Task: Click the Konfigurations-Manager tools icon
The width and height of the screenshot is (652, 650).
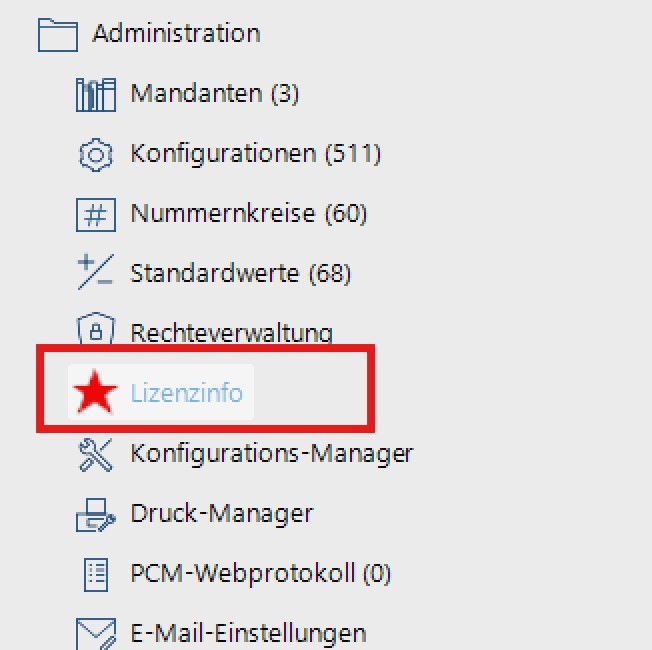Action: [x=96, y=454]
